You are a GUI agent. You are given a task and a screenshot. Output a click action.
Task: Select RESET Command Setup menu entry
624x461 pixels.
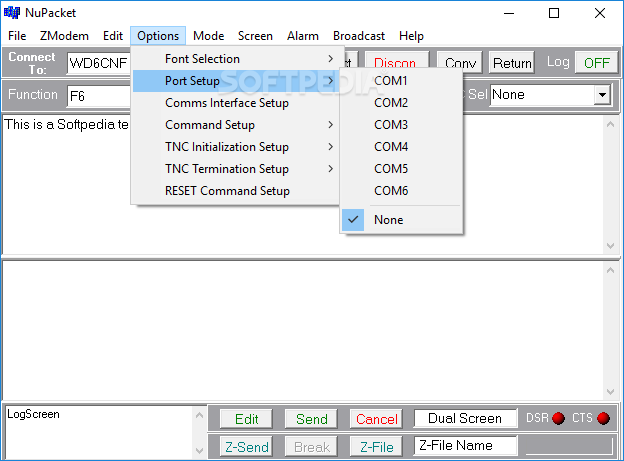(237, 190)
